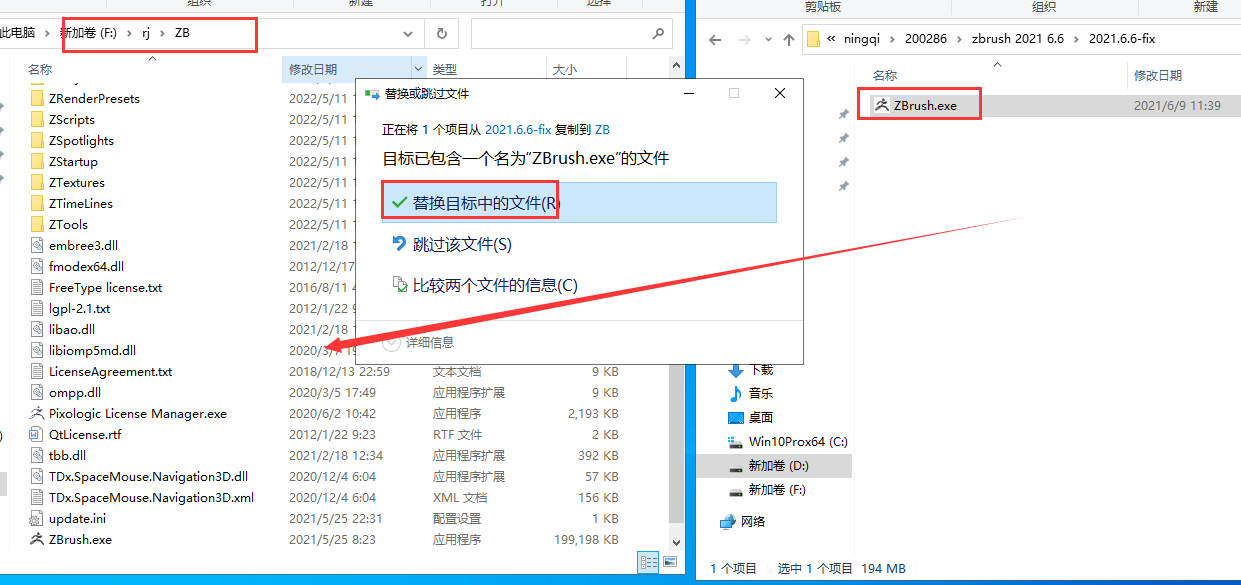Select the LicenseAgreement.txt file
1241x585 pixels.
click(x=110, y=371)
